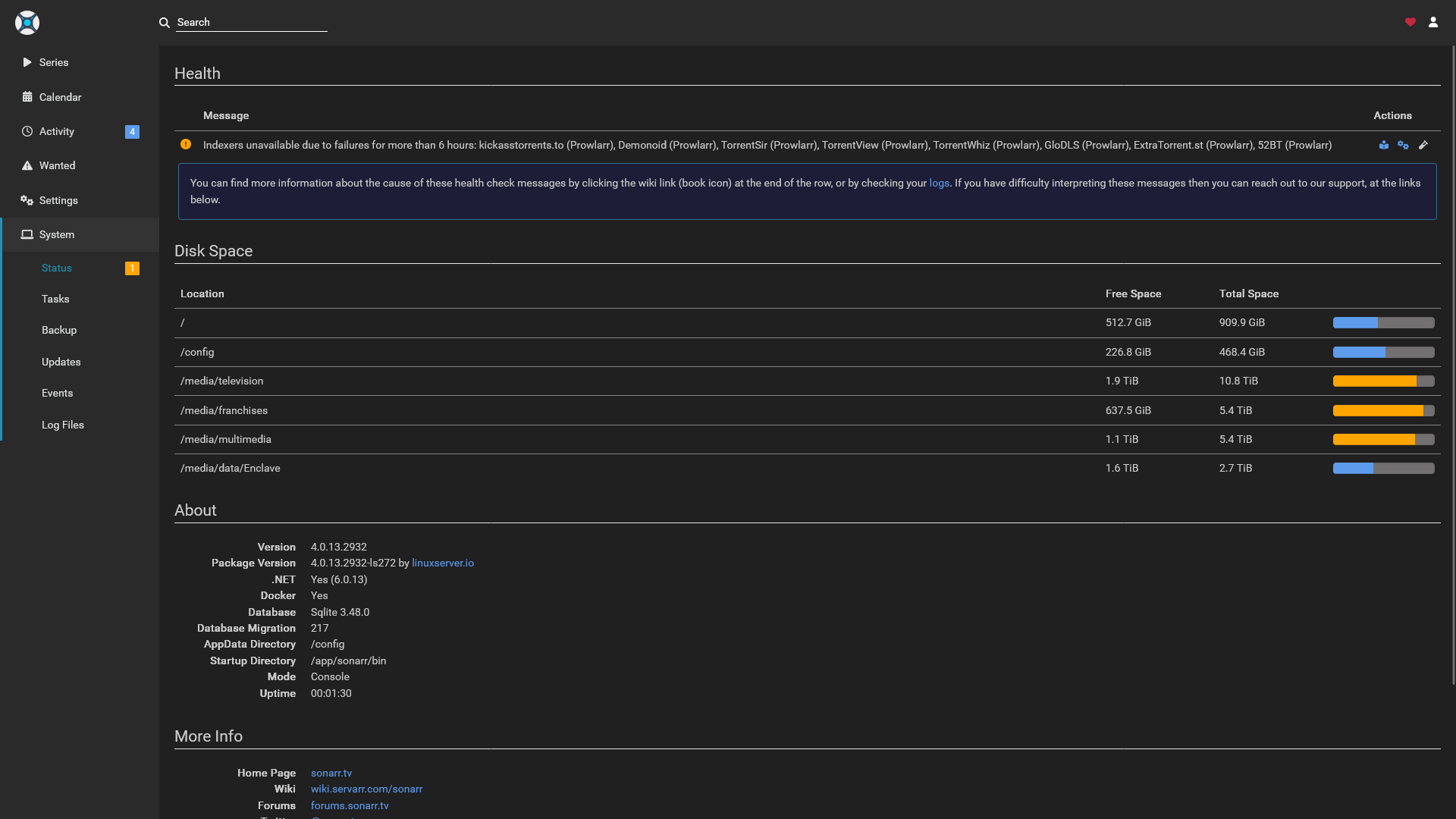The image size is (1456, 819).
Task: Click the indexers unavailable health message
Action: 767,145
